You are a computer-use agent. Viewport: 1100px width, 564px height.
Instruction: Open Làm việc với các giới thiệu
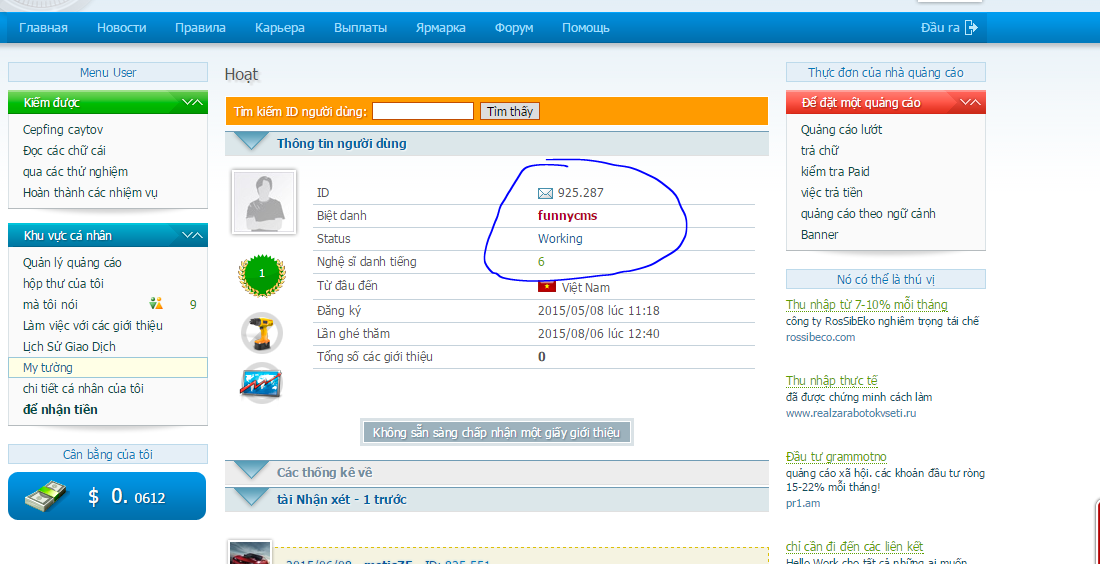[93, 325]
